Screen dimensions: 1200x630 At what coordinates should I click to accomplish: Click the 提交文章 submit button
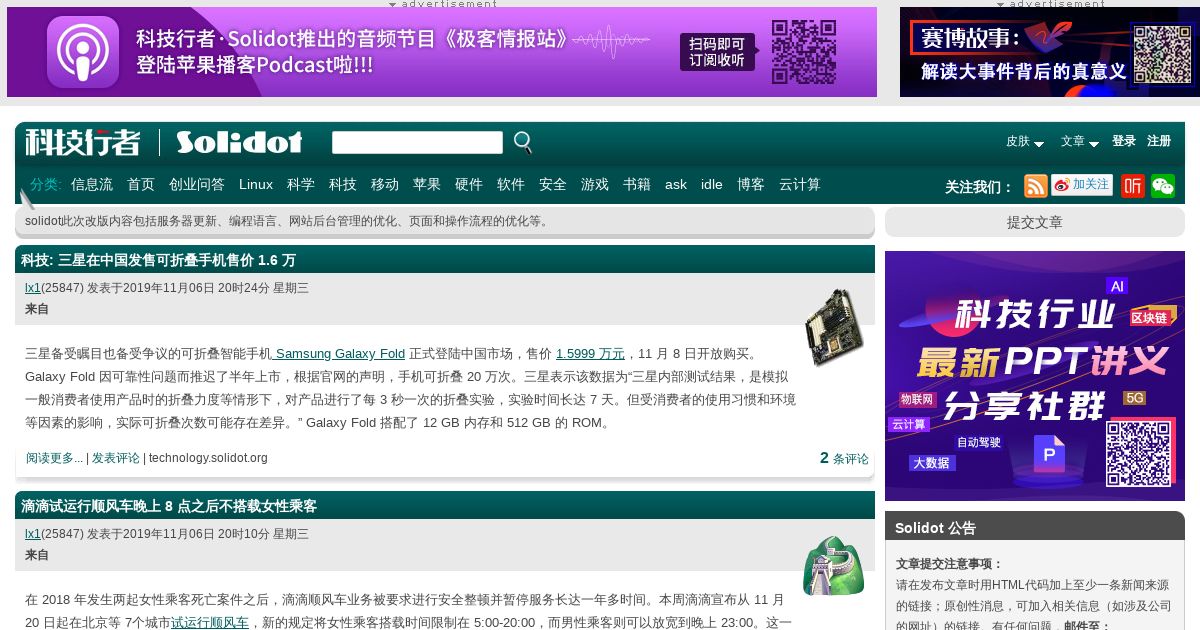pos(1035,222)
